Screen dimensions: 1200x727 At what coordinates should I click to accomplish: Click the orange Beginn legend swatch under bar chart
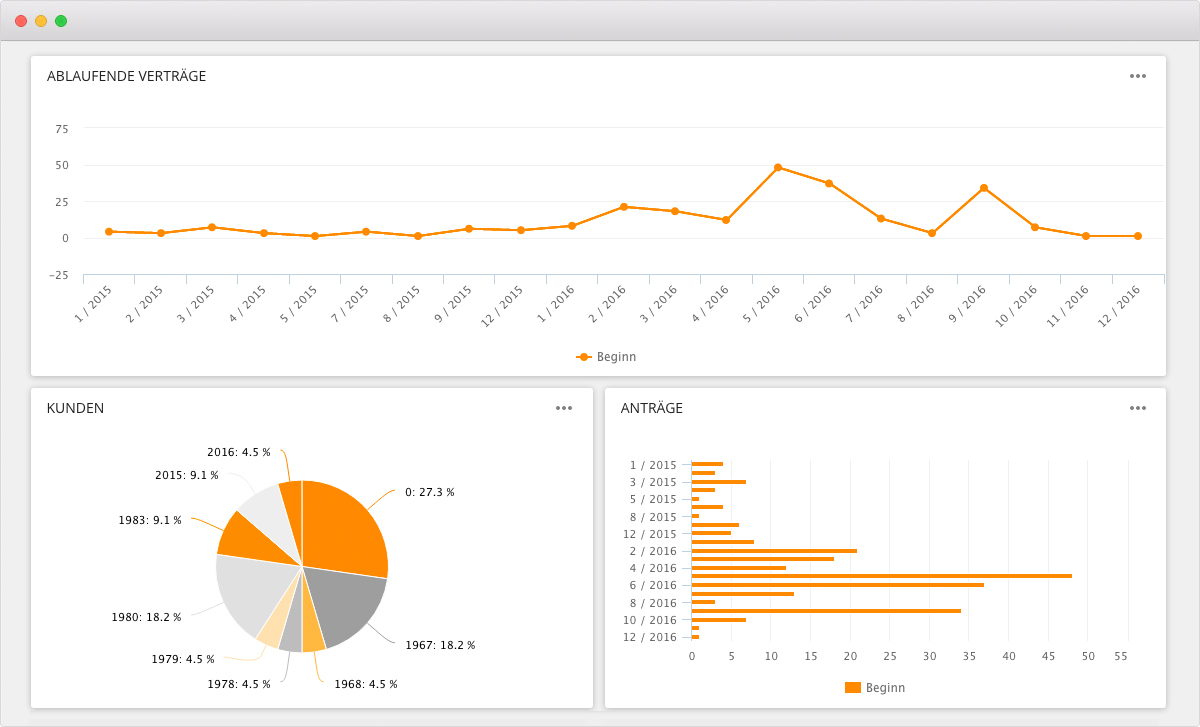coord(853,688)
